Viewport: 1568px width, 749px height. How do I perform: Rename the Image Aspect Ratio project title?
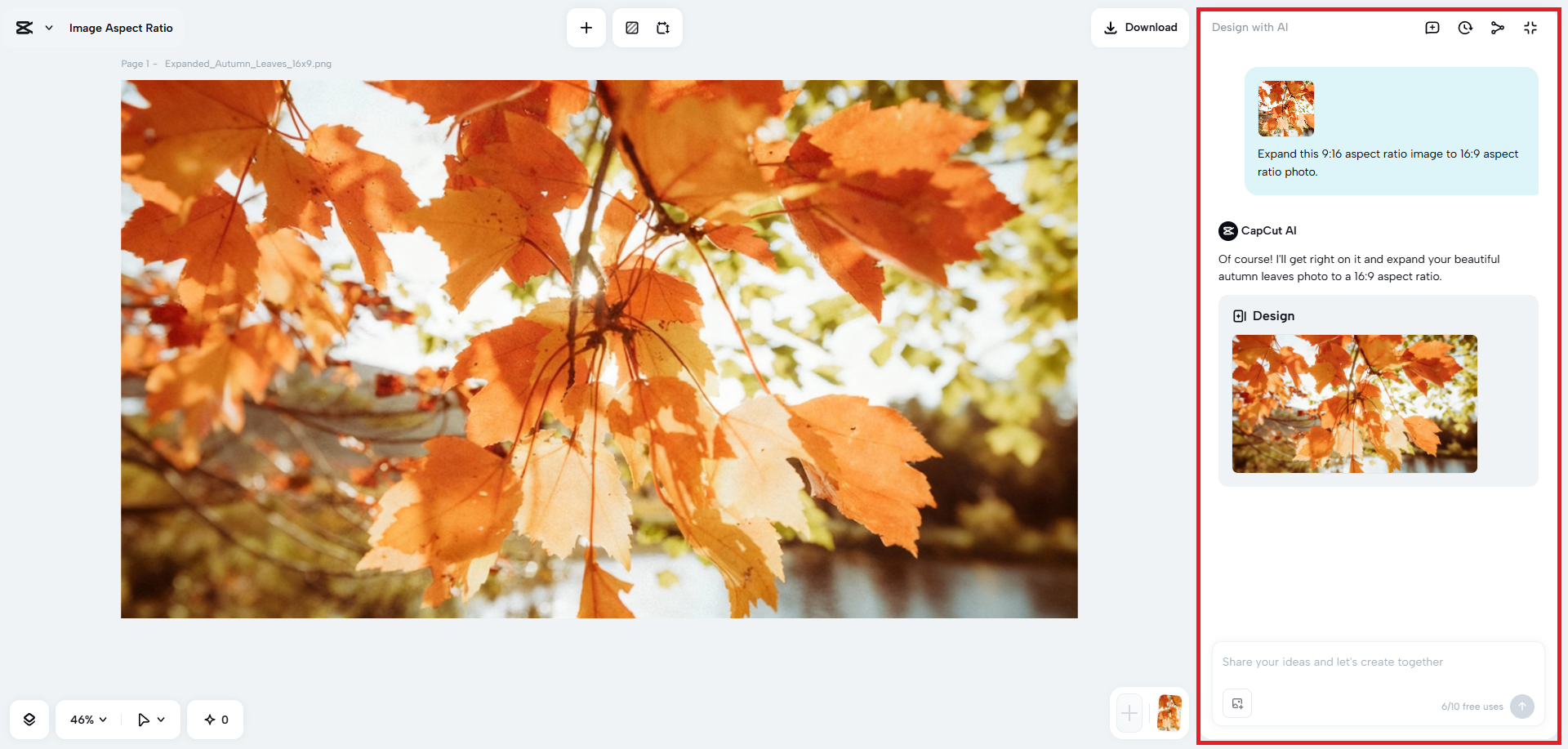point(121,28)
